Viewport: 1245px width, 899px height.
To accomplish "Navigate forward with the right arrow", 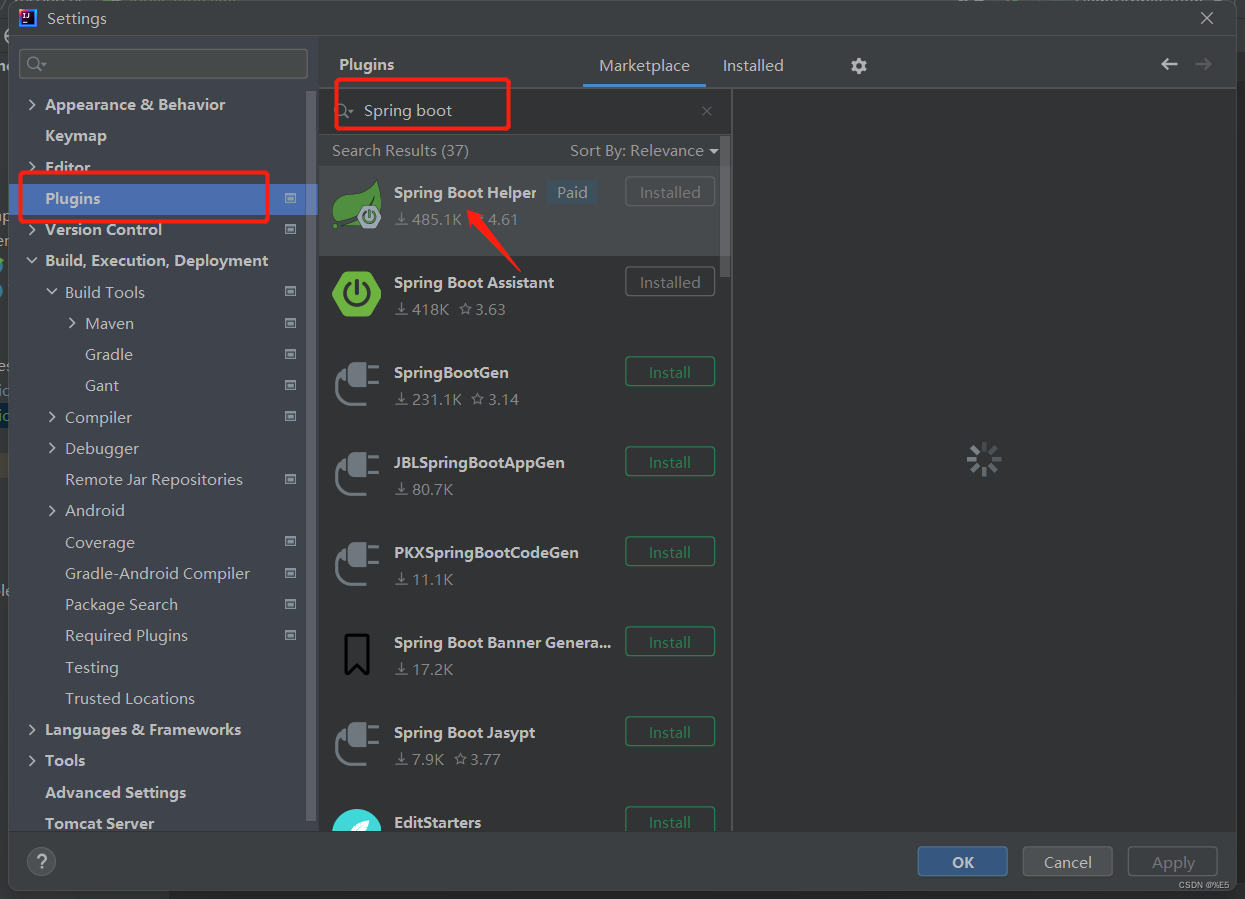I will click(1203, 64).
